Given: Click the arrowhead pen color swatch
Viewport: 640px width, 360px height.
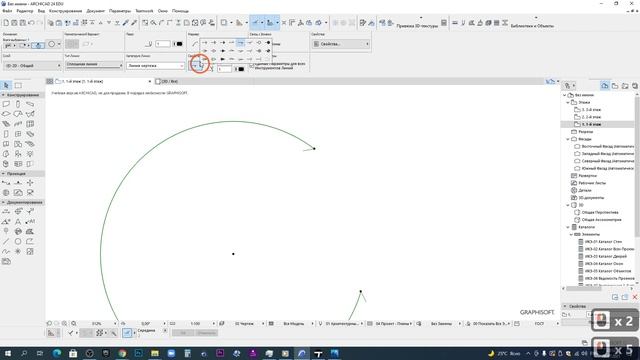Looking at the screenshot, I should pyautogui.click(x=240, y=69).
